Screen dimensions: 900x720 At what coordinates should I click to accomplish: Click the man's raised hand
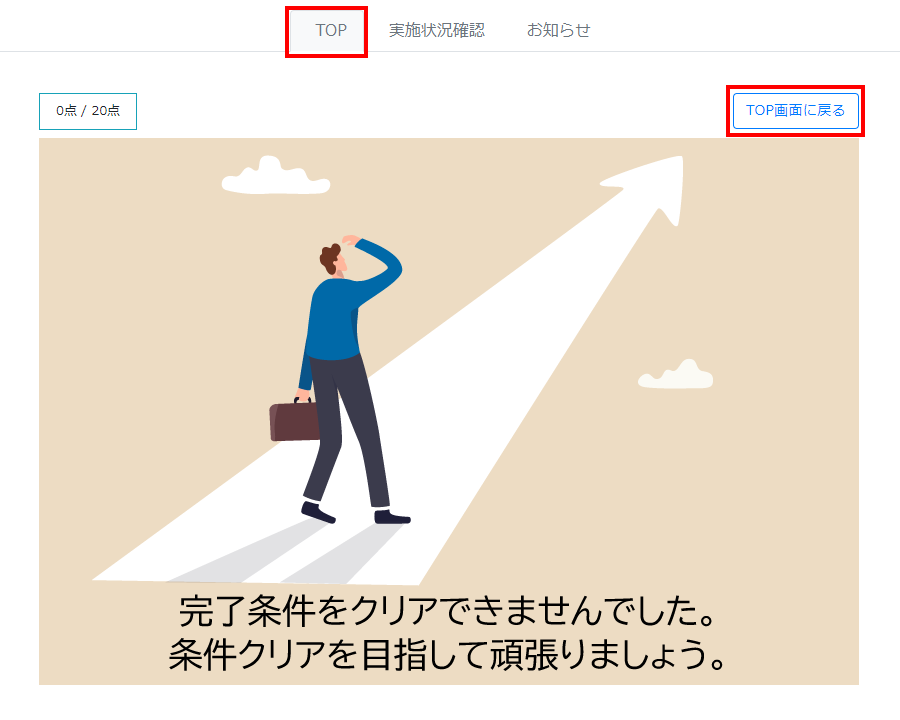351,241
